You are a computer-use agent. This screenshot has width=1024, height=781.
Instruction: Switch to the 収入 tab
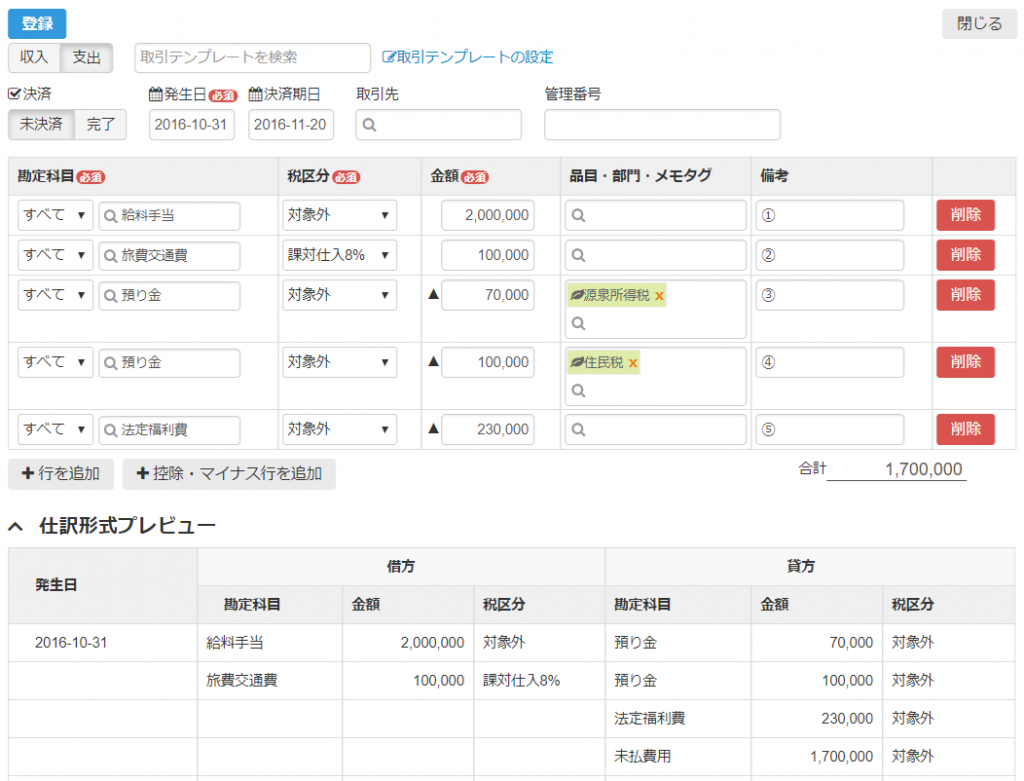coord(34,58)
